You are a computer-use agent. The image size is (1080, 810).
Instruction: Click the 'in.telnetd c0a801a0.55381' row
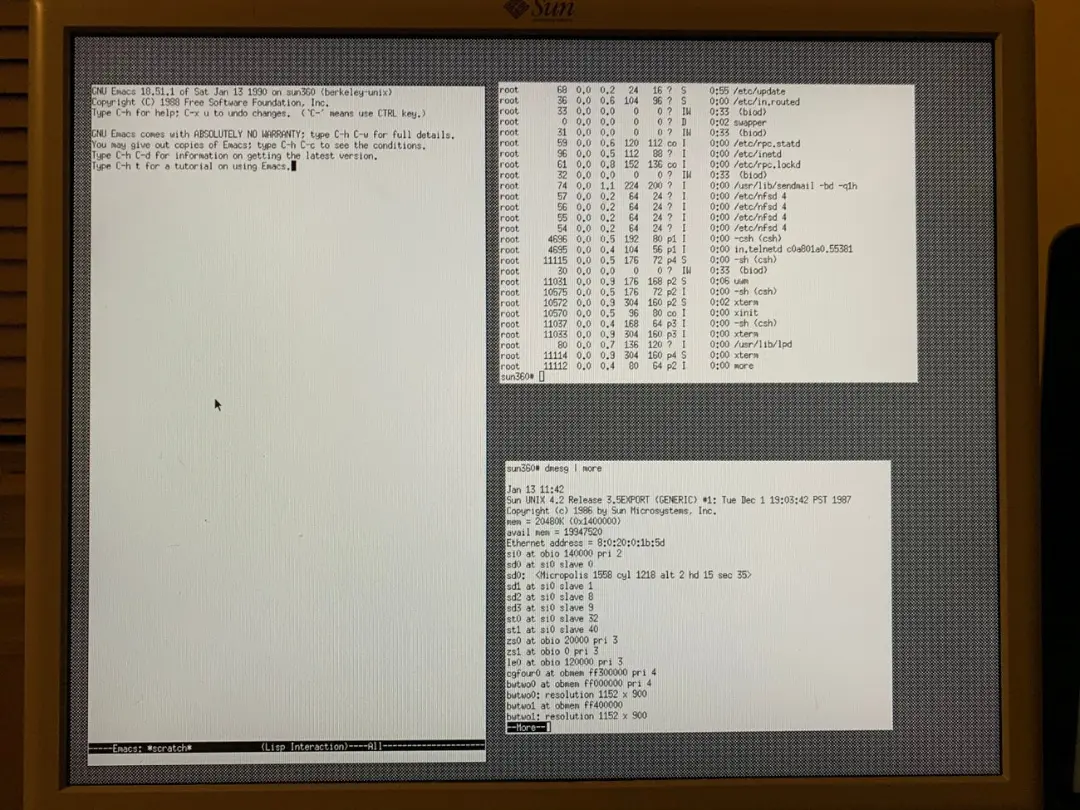[676, 249]
